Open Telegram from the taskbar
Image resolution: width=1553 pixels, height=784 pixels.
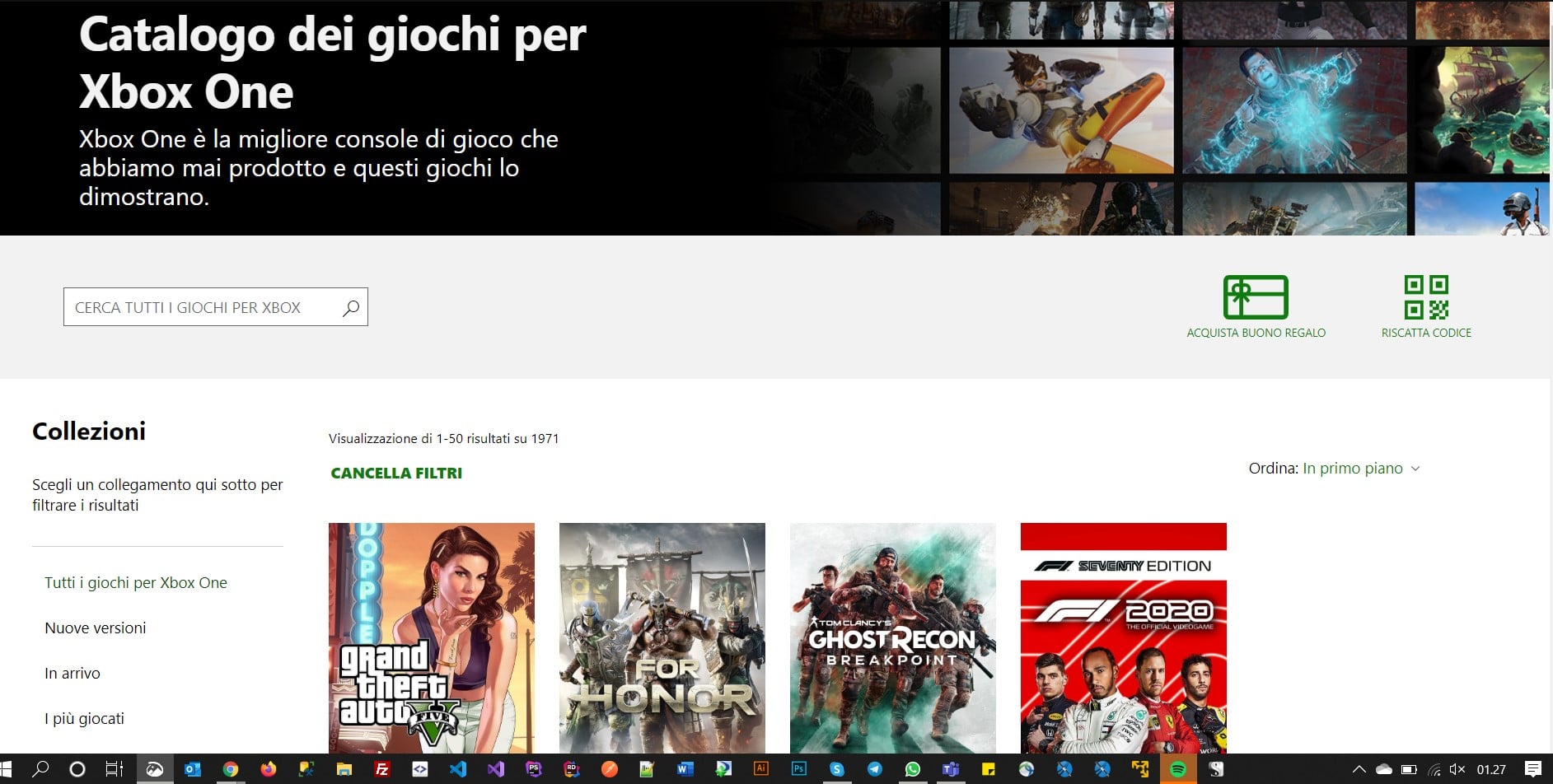(x=875, y=769)
